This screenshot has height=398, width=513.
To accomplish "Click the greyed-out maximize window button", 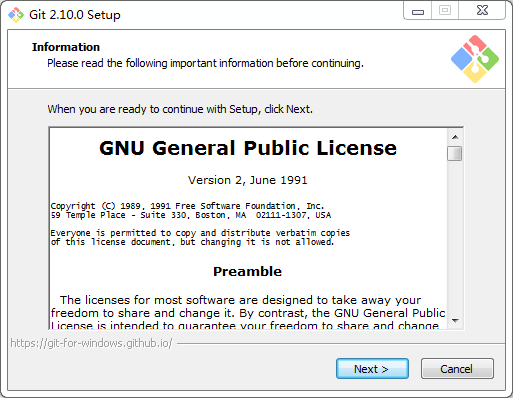I will click(445, 11).
